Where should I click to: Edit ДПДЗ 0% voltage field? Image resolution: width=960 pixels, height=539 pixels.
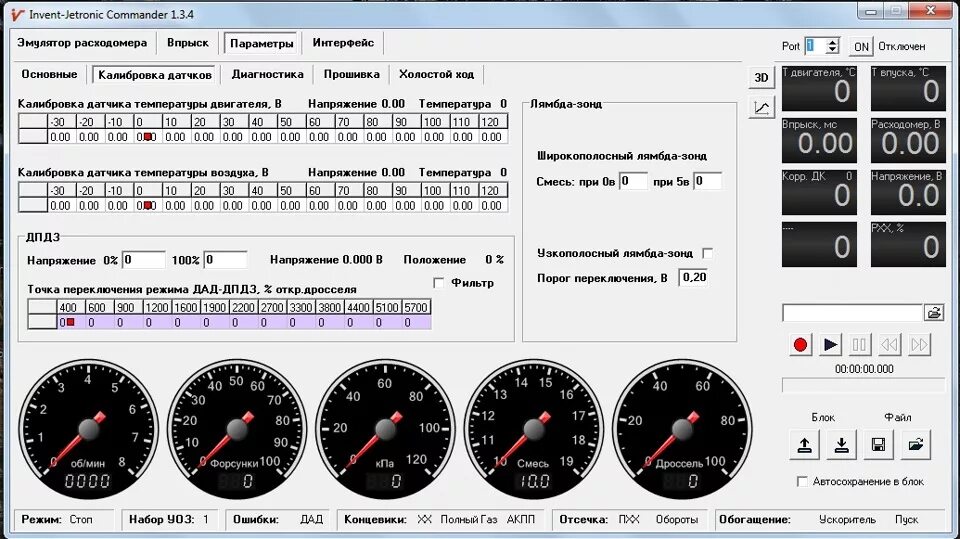click(144, 260)
